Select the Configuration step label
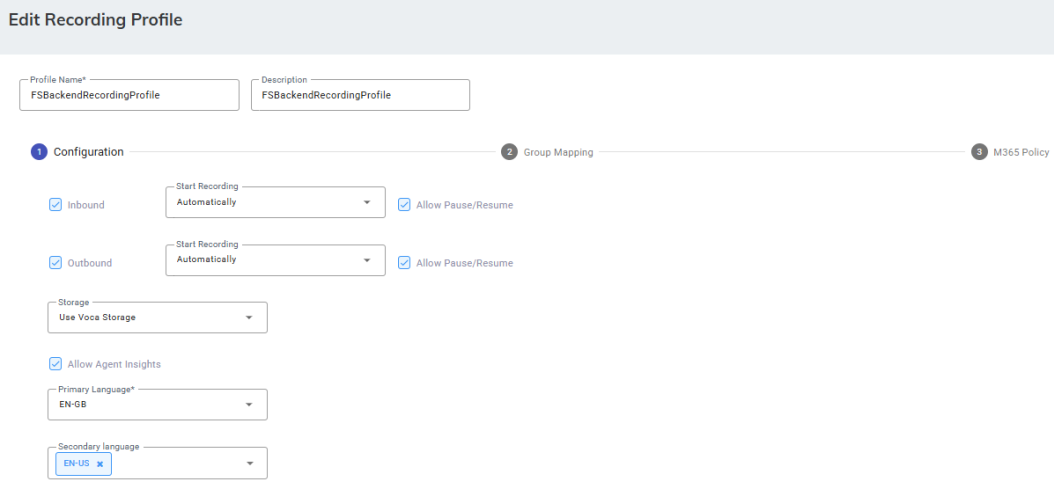 [x=88, y=153]
